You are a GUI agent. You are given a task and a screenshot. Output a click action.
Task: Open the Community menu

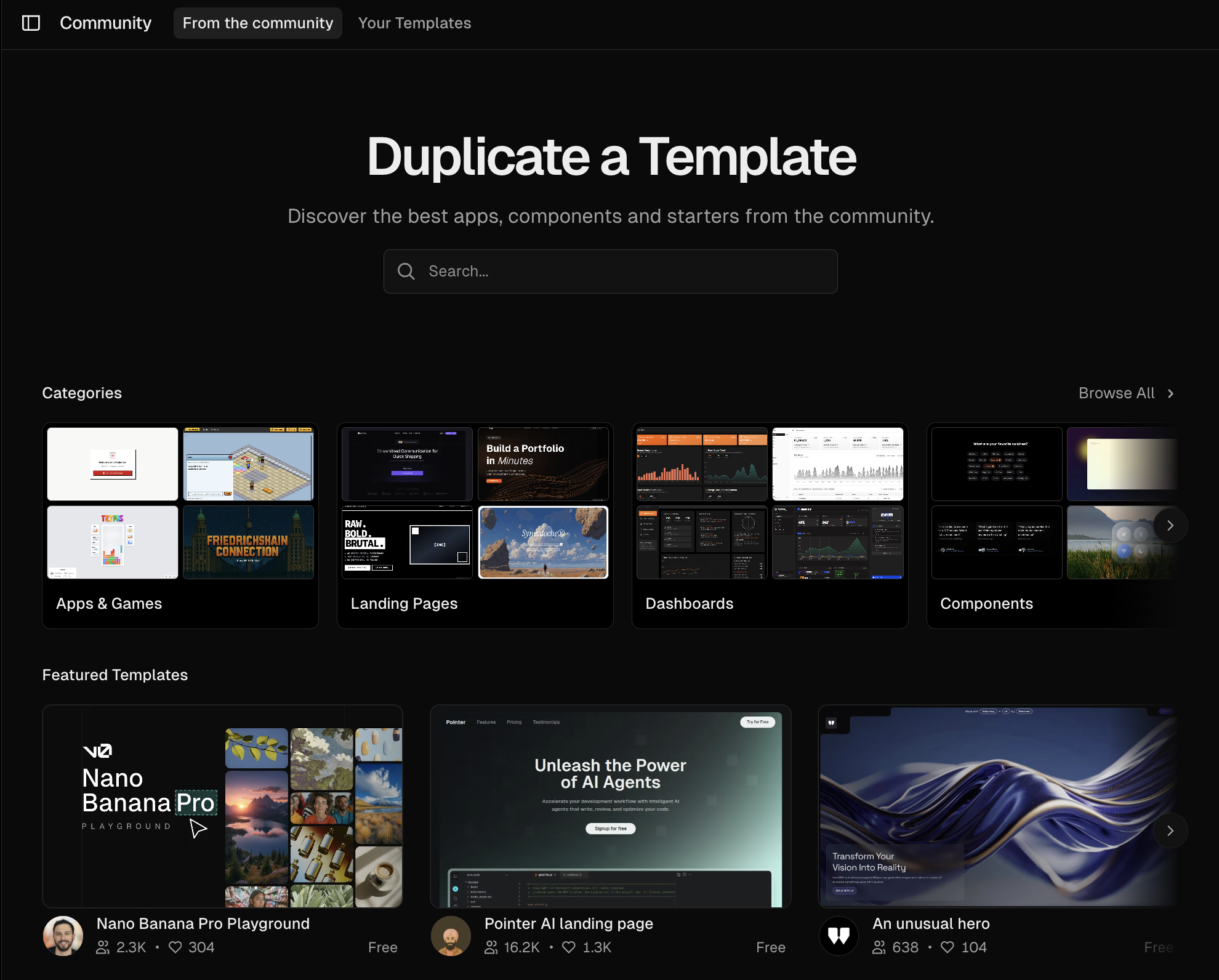(x=105, y=23)
